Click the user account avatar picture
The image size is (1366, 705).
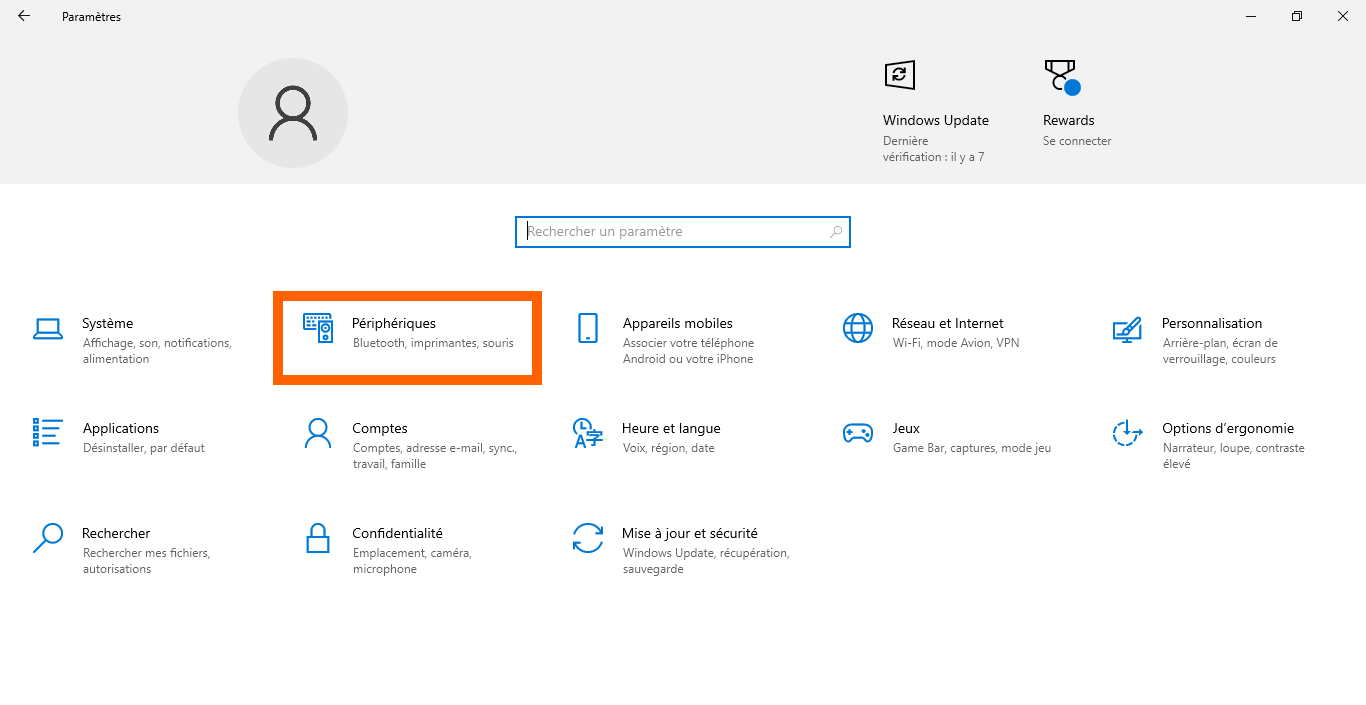pyautogui.click(x=293, y=113)
